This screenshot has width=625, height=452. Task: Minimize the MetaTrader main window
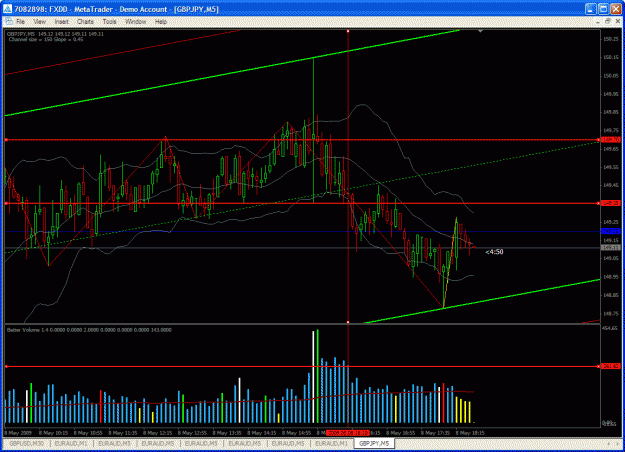click(590, 9)
